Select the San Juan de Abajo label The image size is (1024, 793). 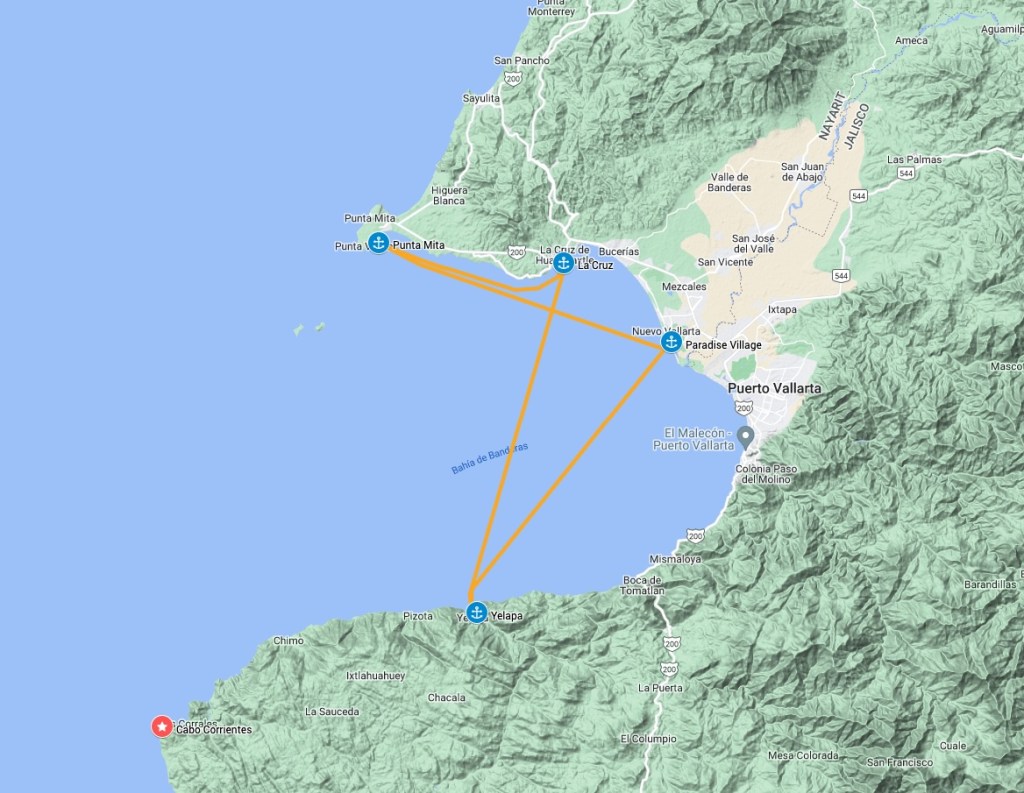pyautogui.click(x=803, y=172)
